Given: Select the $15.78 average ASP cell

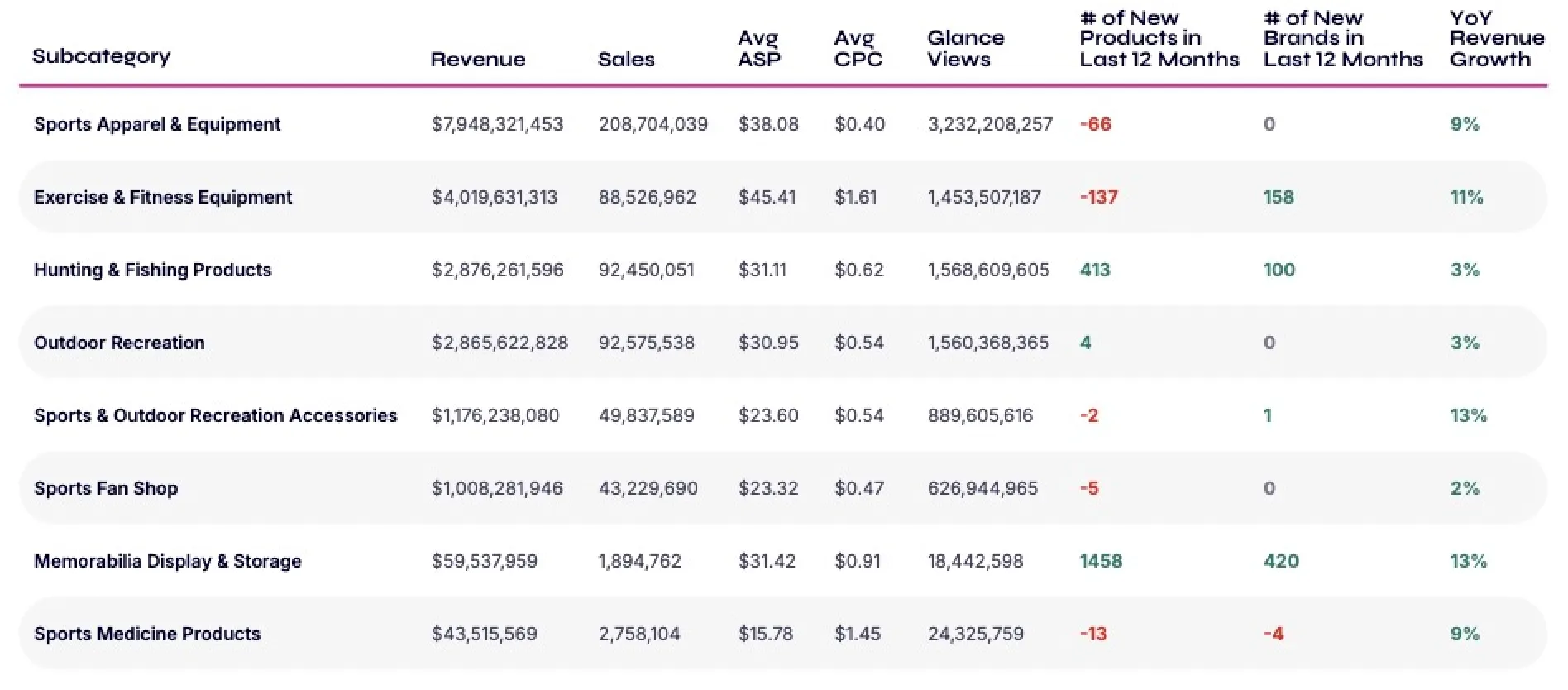Looking at the screenshot, I should (x=766, y=634).
